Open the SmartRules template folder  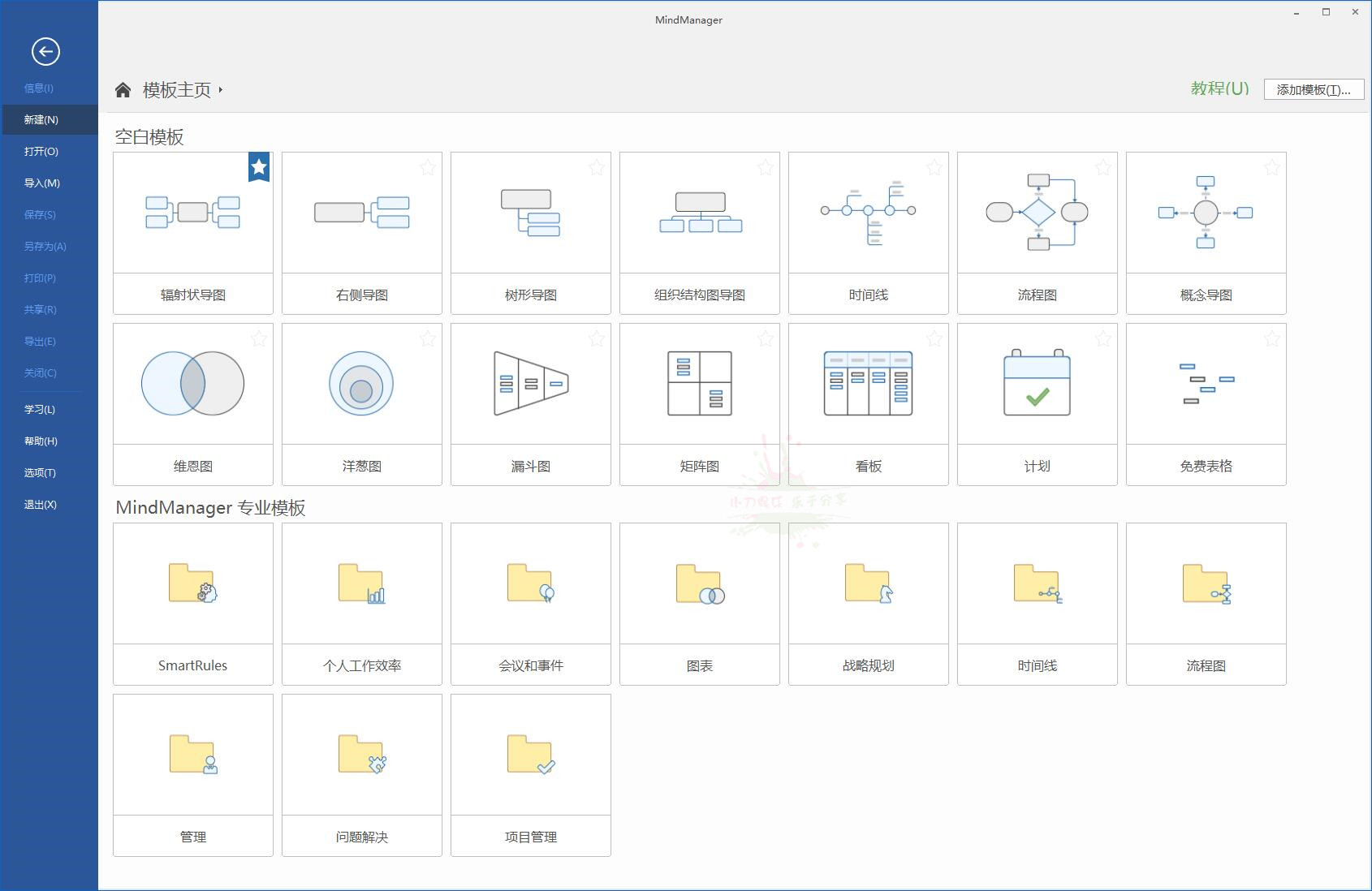[192, 600]
